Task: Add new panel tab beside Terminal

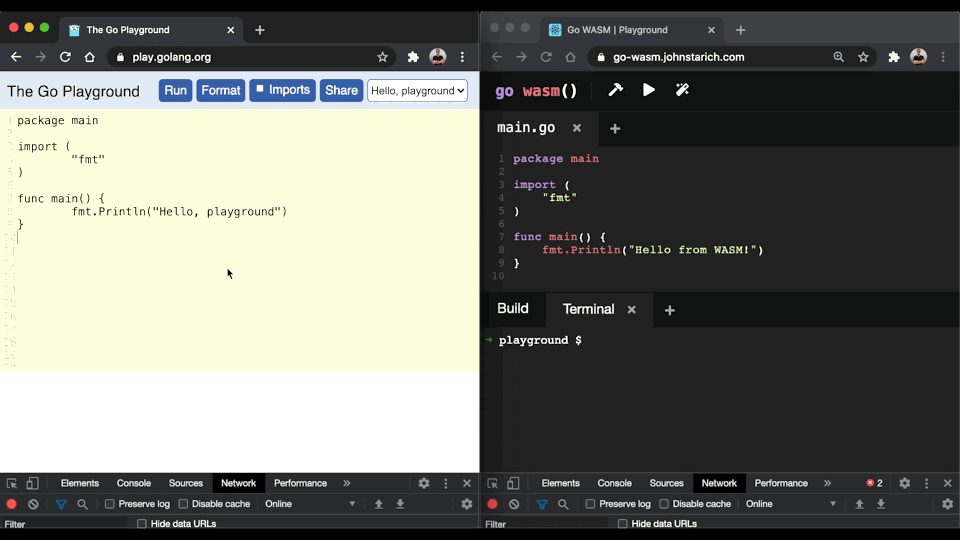Action: click(x=670, y=310)
